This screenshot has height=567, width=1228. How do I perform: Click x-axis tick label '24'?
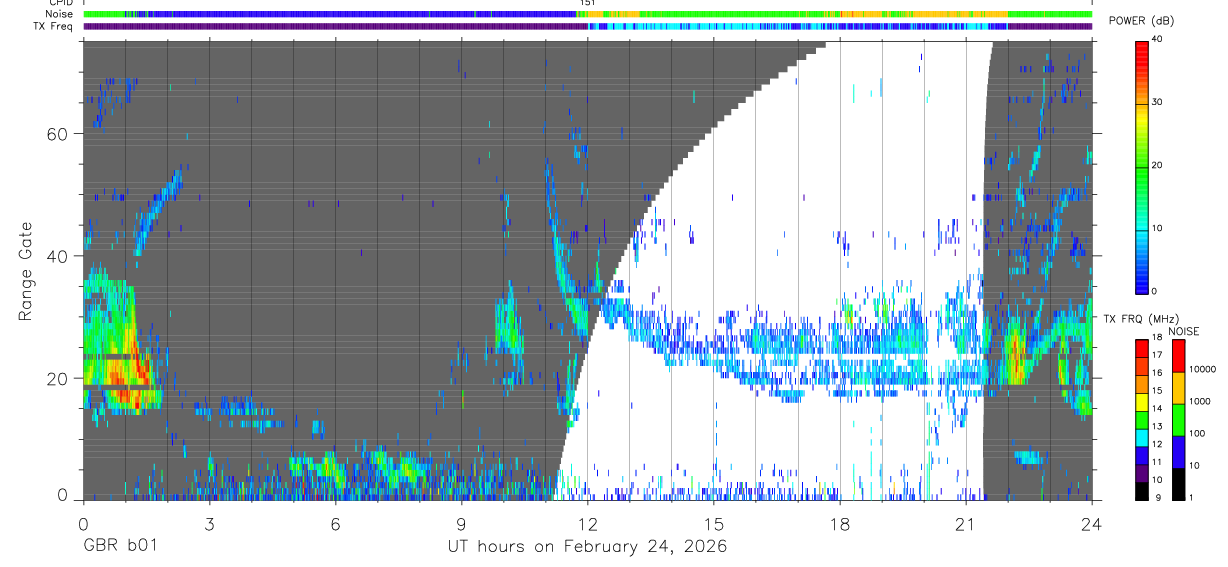click(1091, 524)
